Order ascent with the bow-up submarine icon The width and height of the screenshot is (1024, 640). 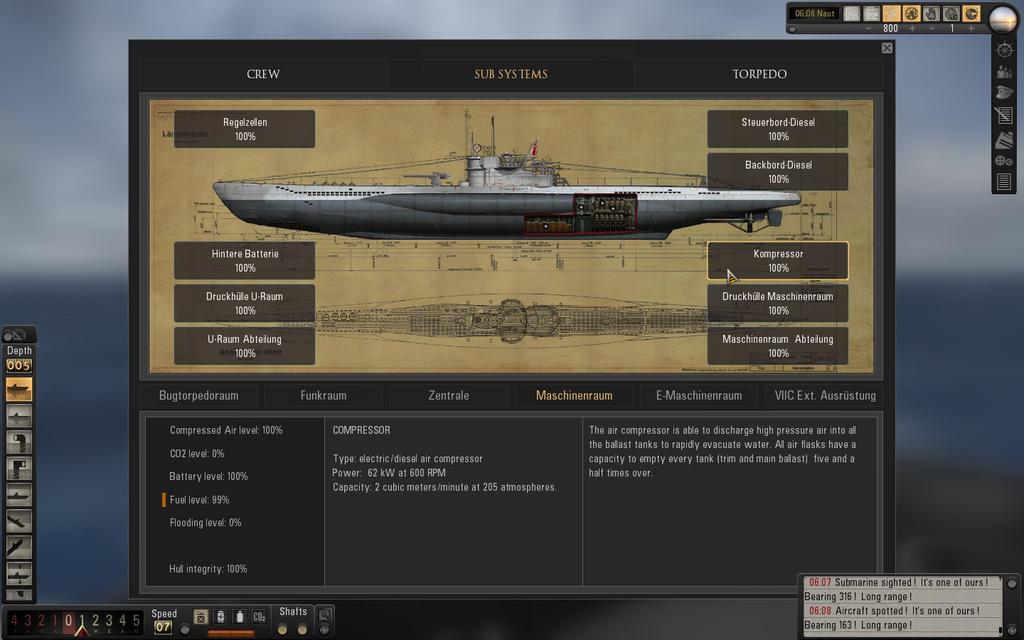click(x=19, y=547)
